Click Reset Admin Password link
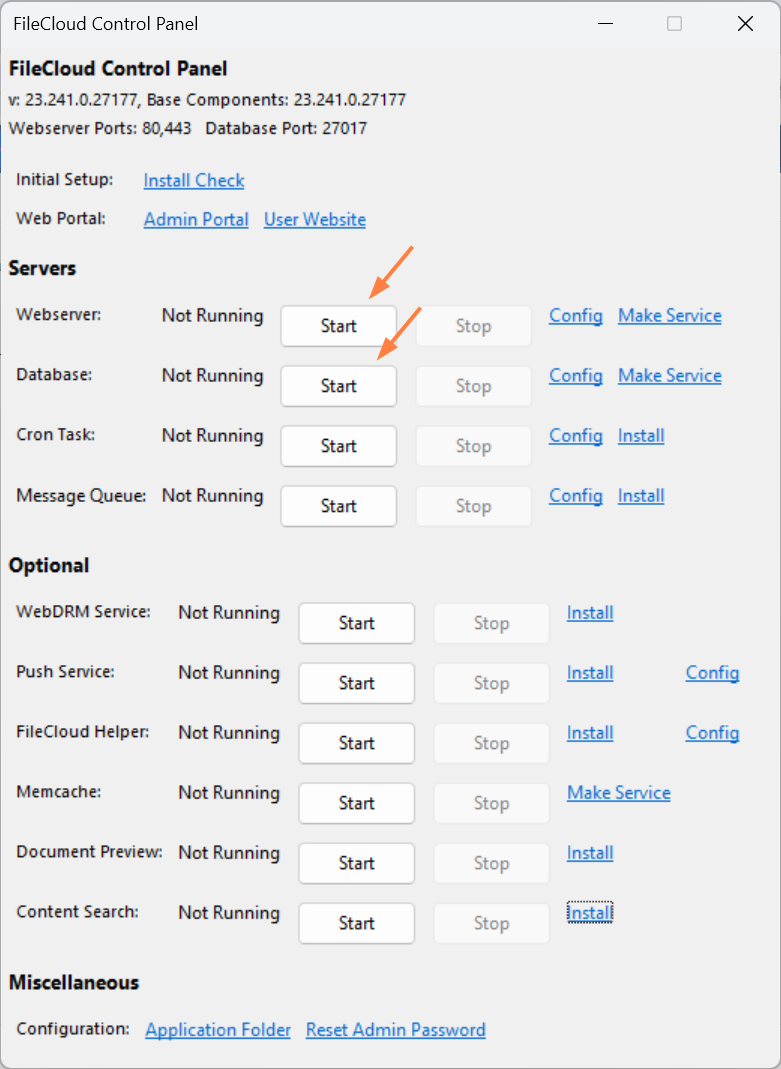 point(396,1029)
